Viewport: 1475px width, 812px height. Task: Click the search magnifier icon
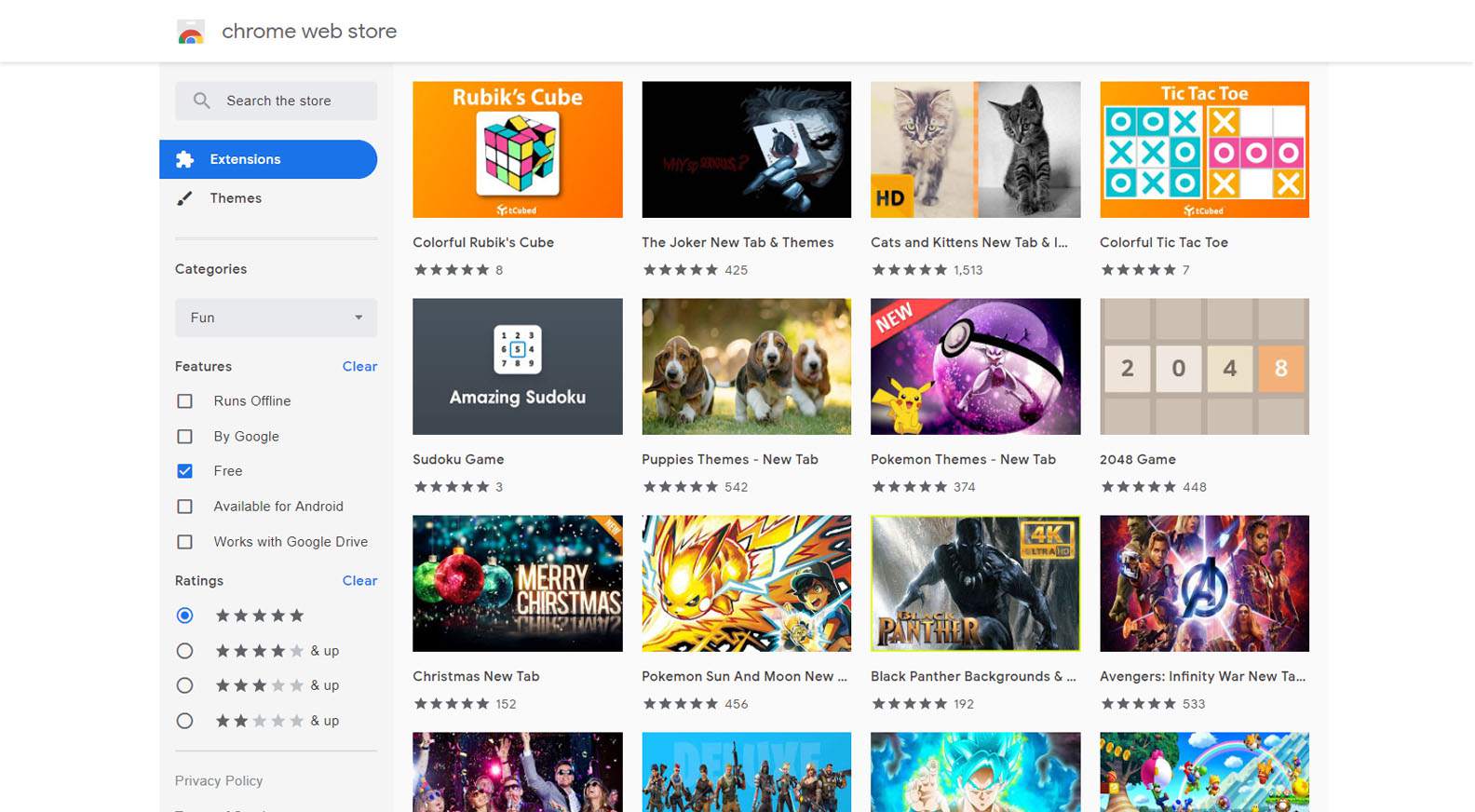pos(201,101)
